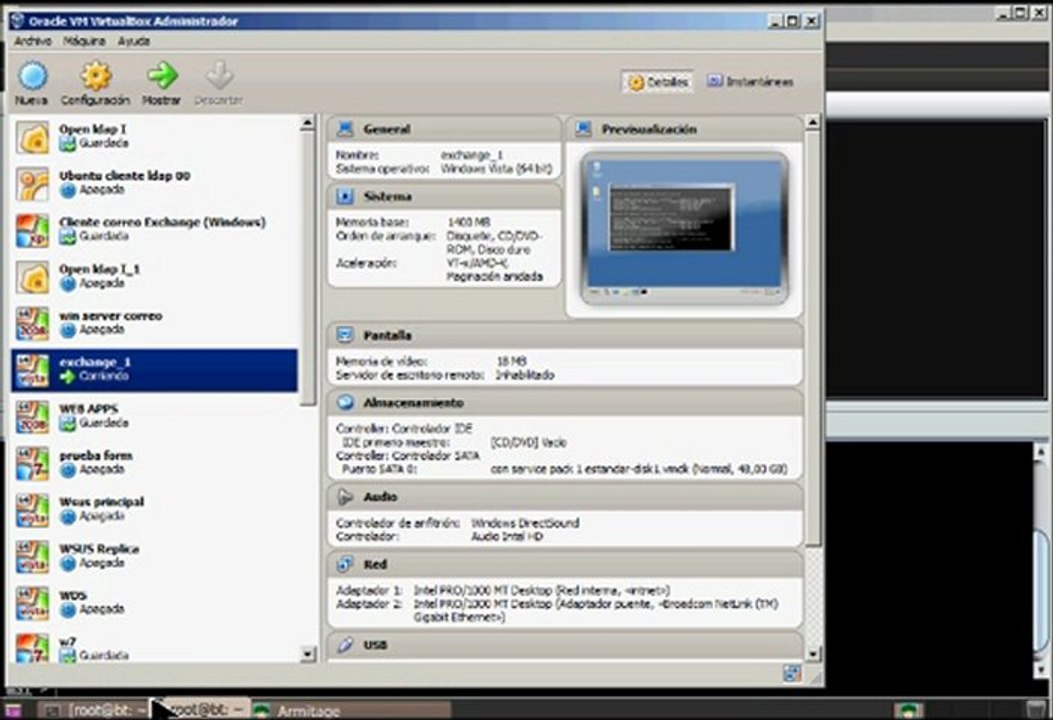The image size is (1053, 720).
Task: Click the 'Windows Vista (64 bit)' text
Action: tap(496, 169)
